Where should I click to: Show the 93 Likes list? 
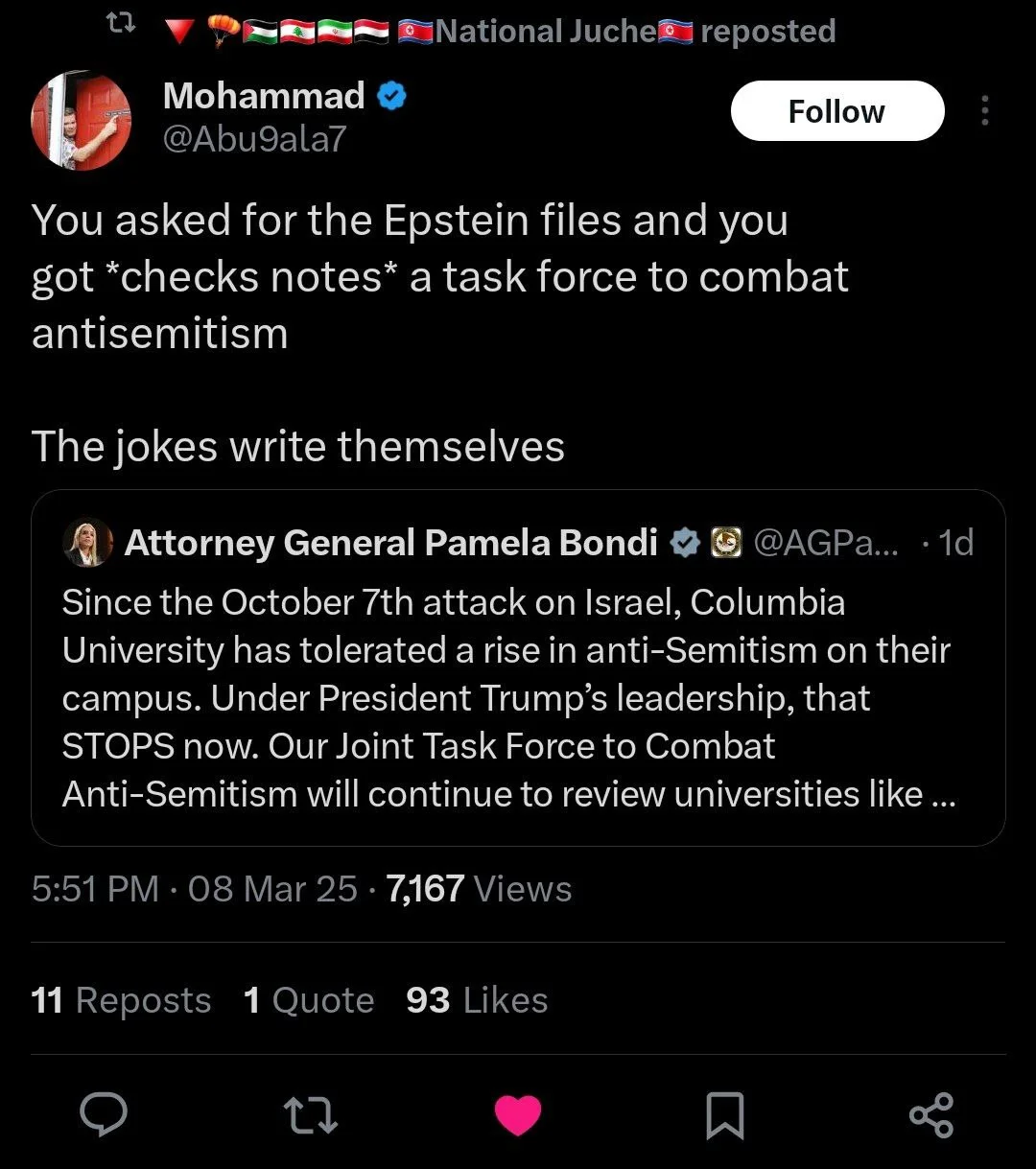(477, 1000)
